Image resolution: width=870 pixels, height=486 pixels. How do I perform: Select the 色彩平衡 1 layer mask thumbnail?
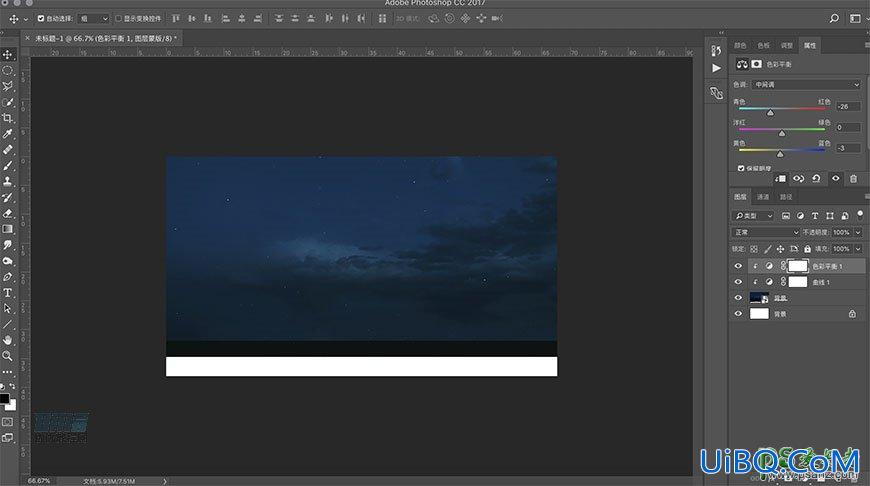[x=798, y=266]
